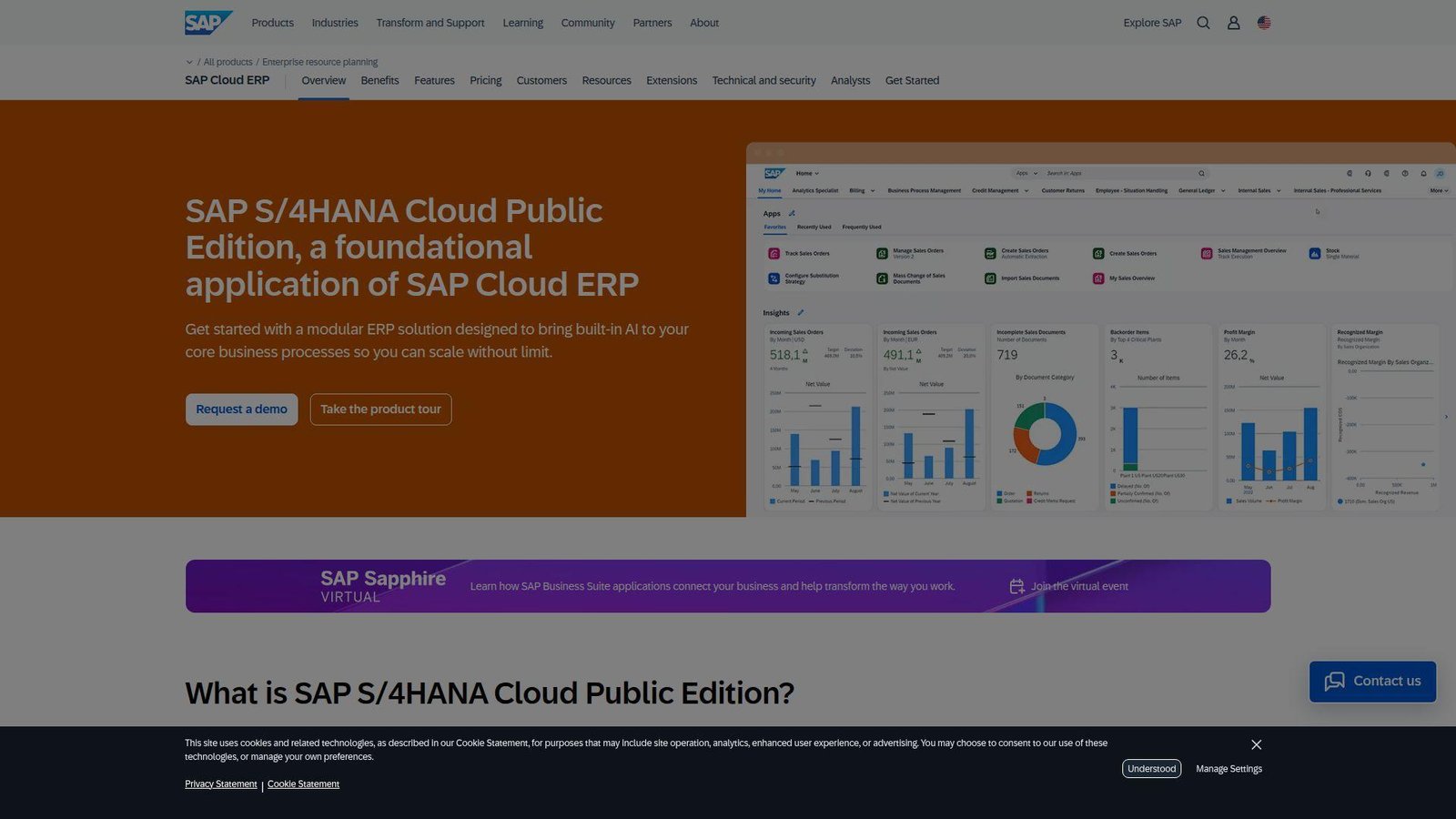Close the cookie banner with the X
Screen dimensions: 1456x819
(1256, 744)
